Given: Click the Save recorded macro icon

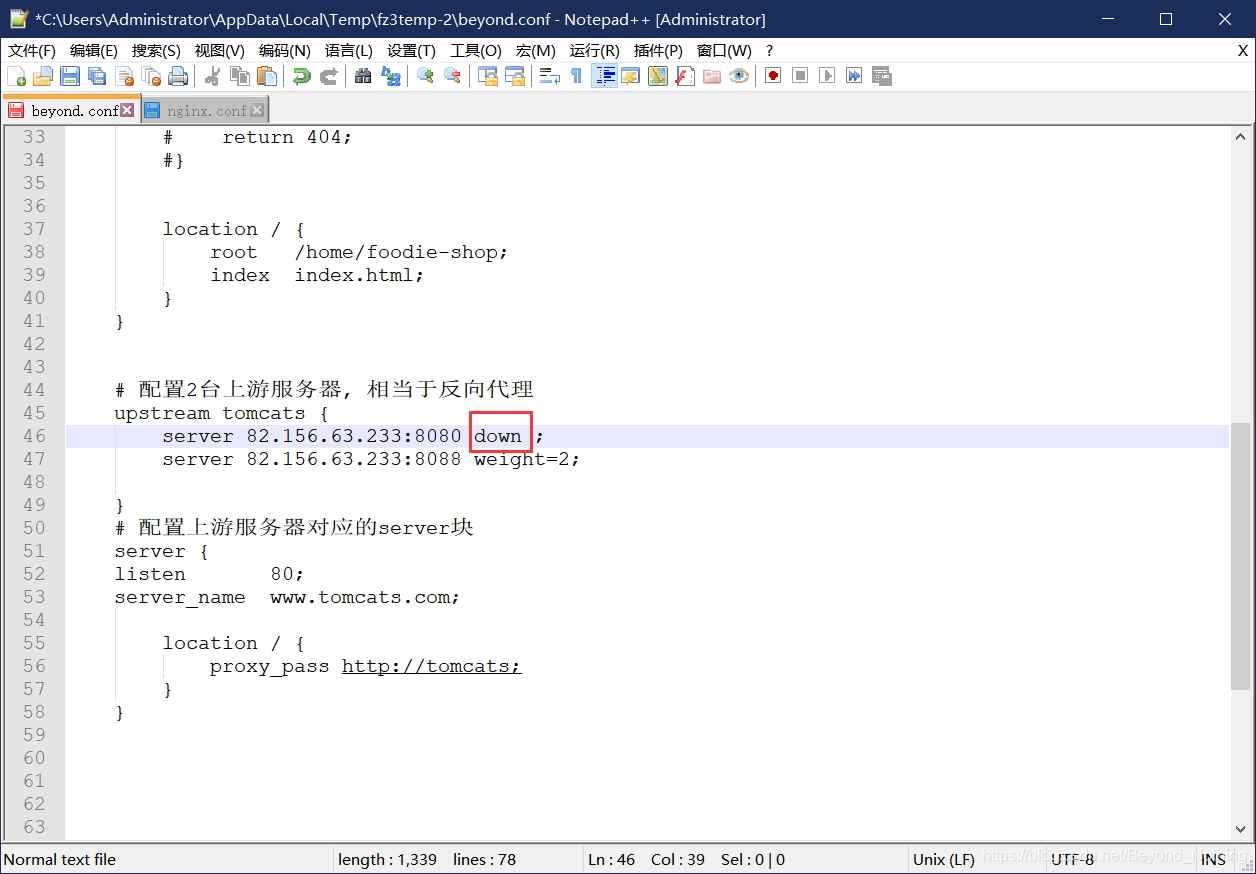Looking at the screenshot, I should [881, 76].
